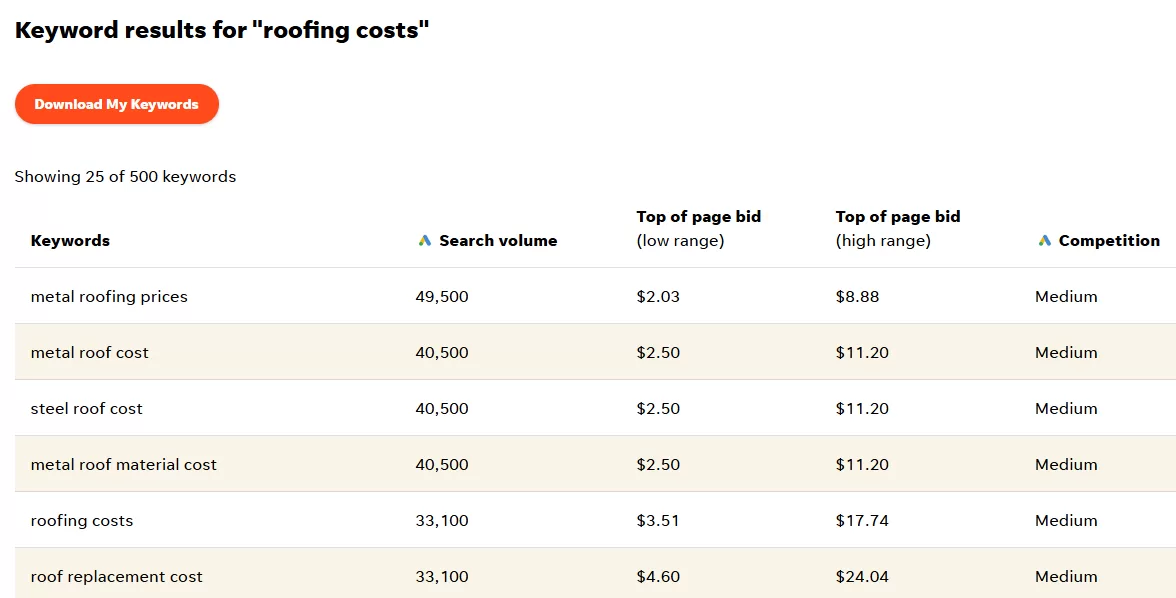
Task: Click the $3.51 low range bid
Action: point(658,521)
